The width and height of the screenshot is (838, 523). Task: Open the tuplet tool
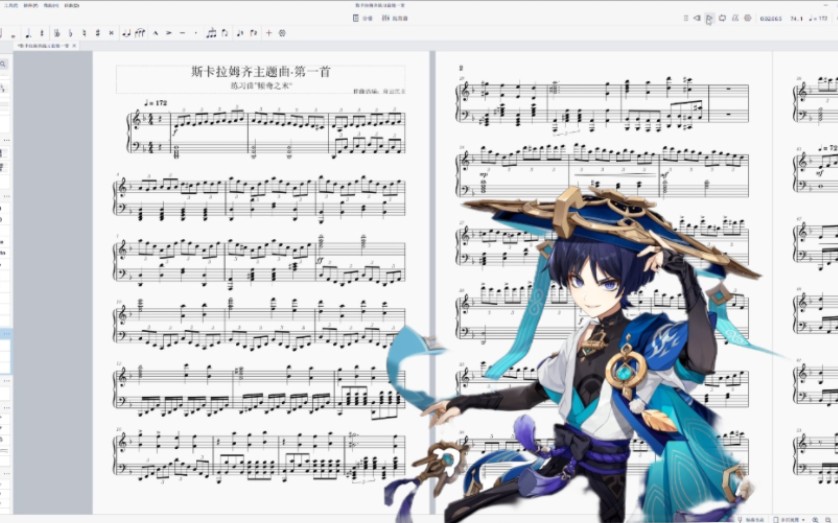click(x=212, y=33)
